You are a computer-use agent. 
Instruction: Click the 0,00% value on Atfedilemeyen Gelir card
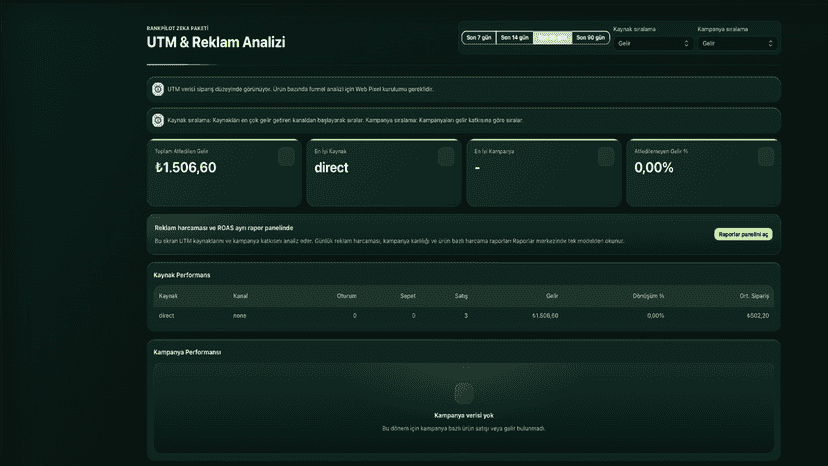click(654, 167)
